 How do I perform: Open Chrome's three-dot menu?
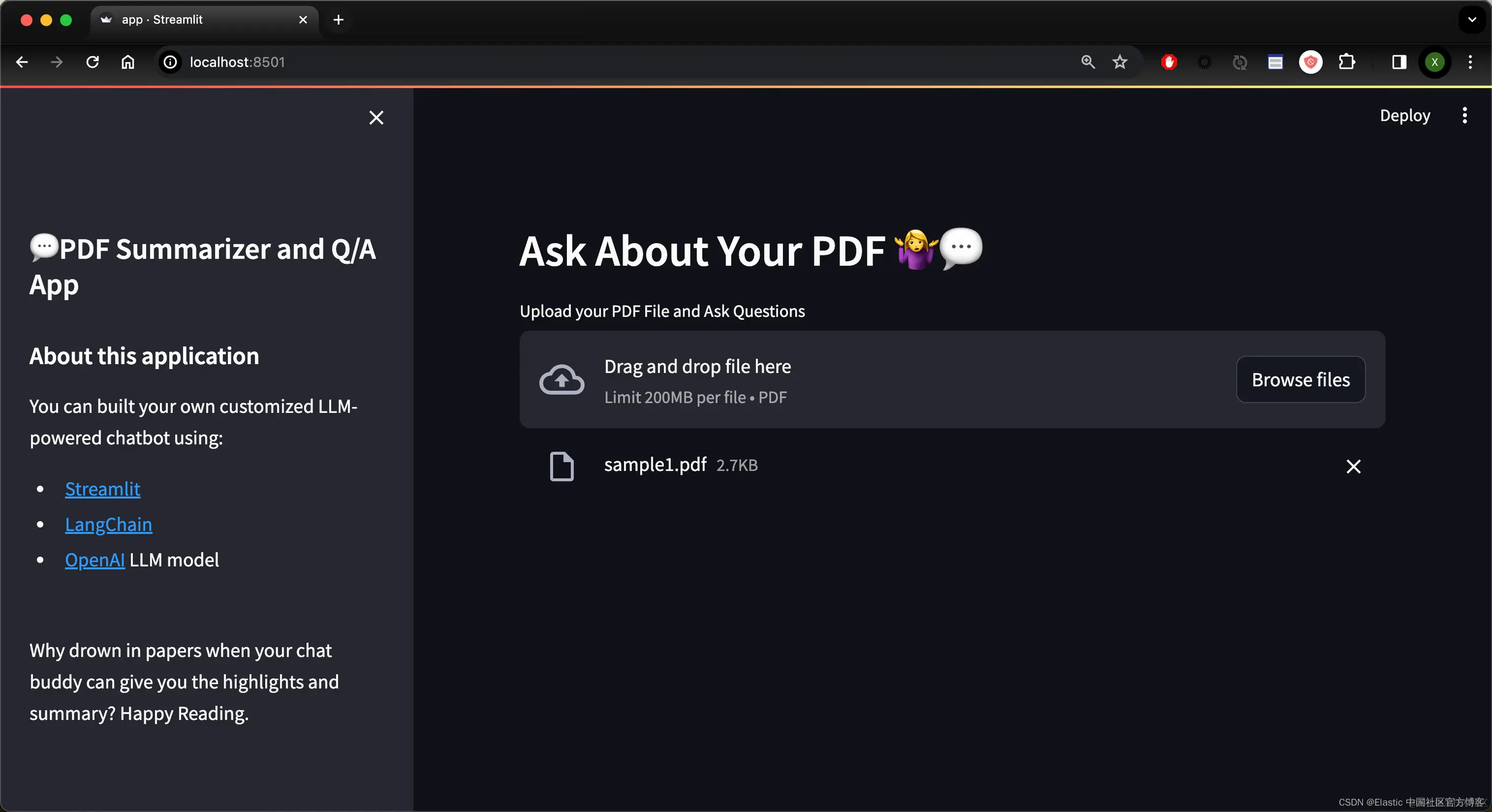pyautogui.click(x=1470, y=62)
